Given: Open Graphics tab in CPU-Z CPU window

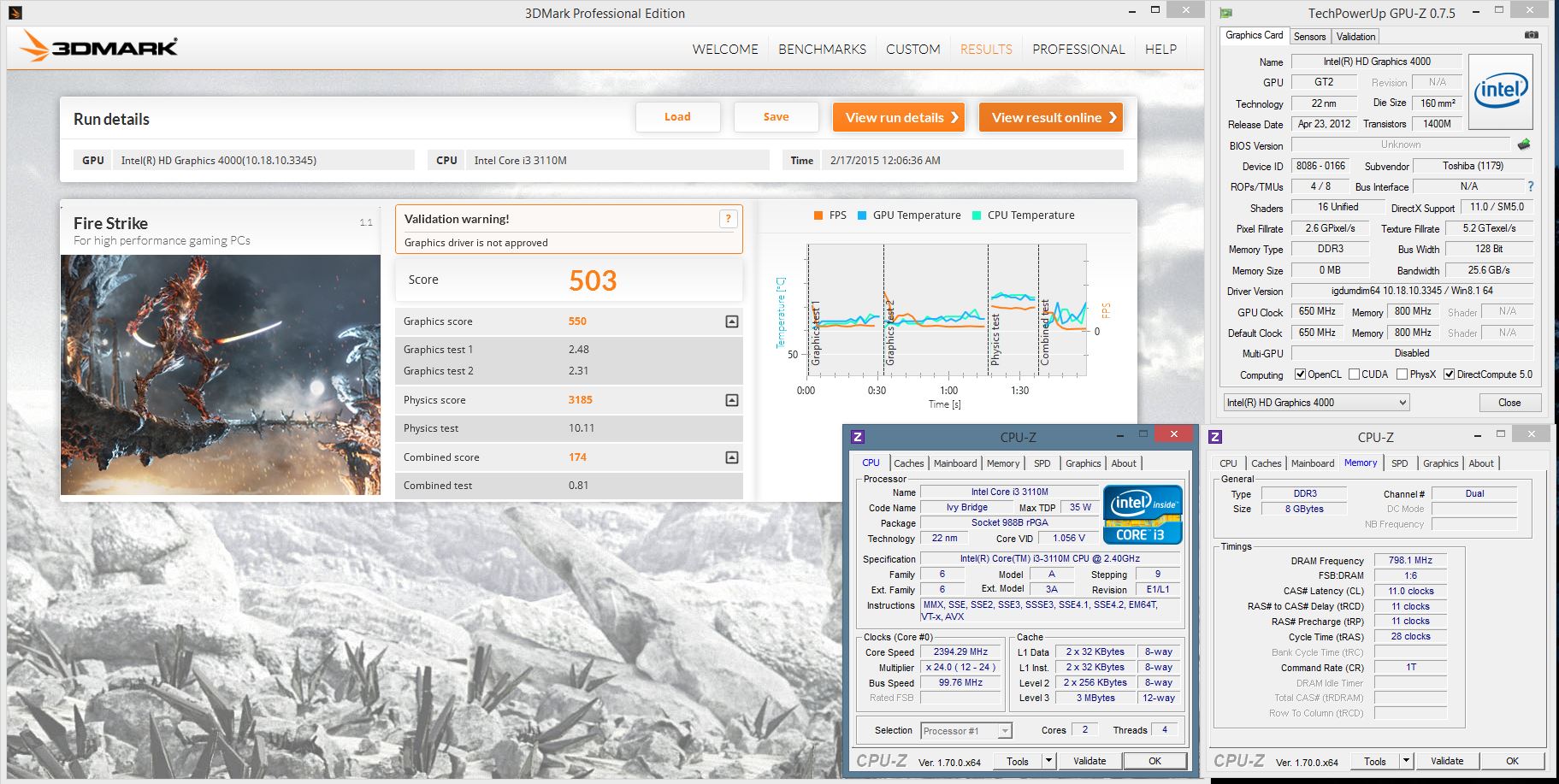Looking at the screenshot, I should pyautogui.click(x=1083, y=463).
